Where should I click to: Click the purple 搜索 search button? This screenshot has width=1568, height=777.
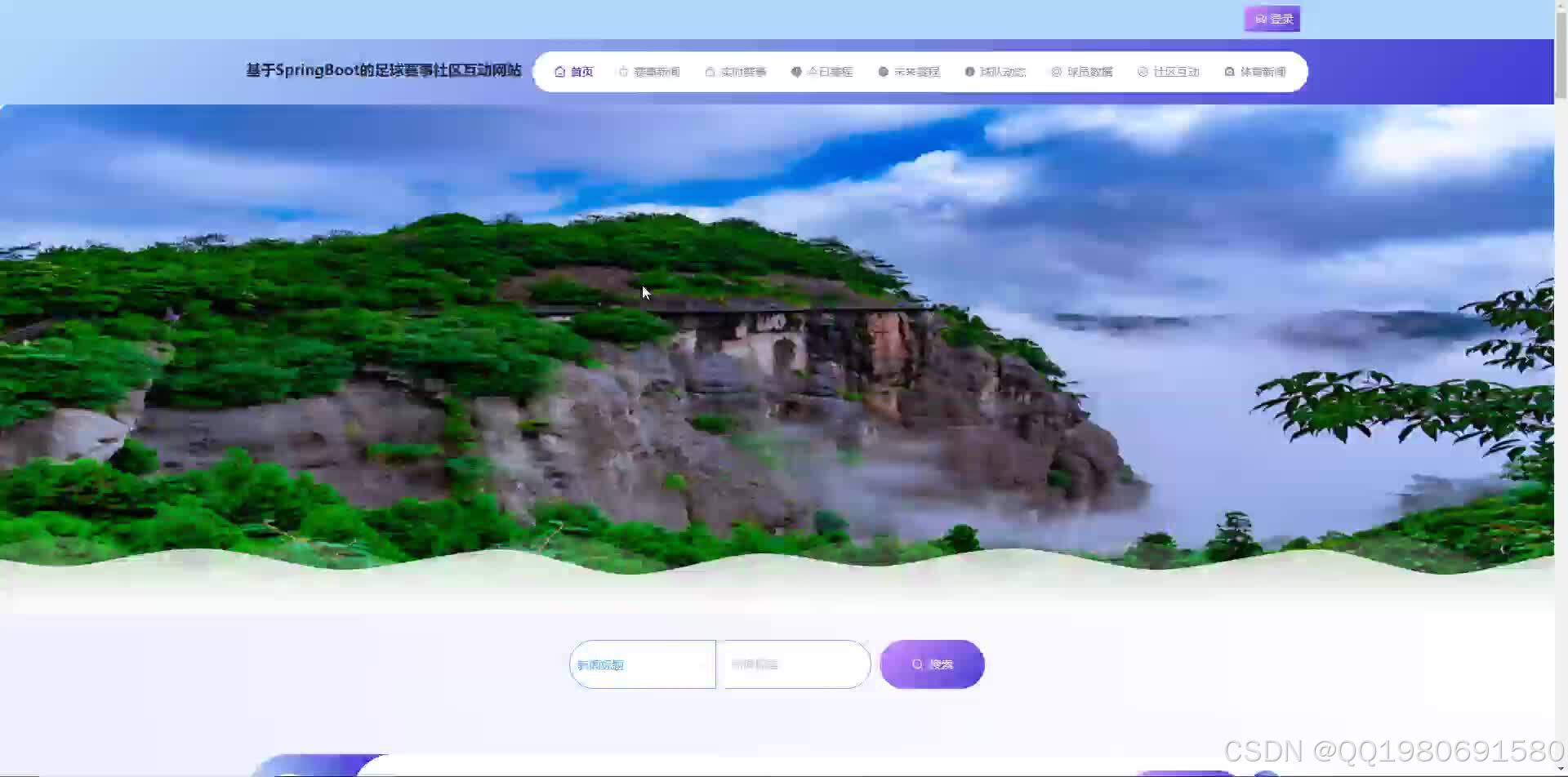(x=932, y=664)
